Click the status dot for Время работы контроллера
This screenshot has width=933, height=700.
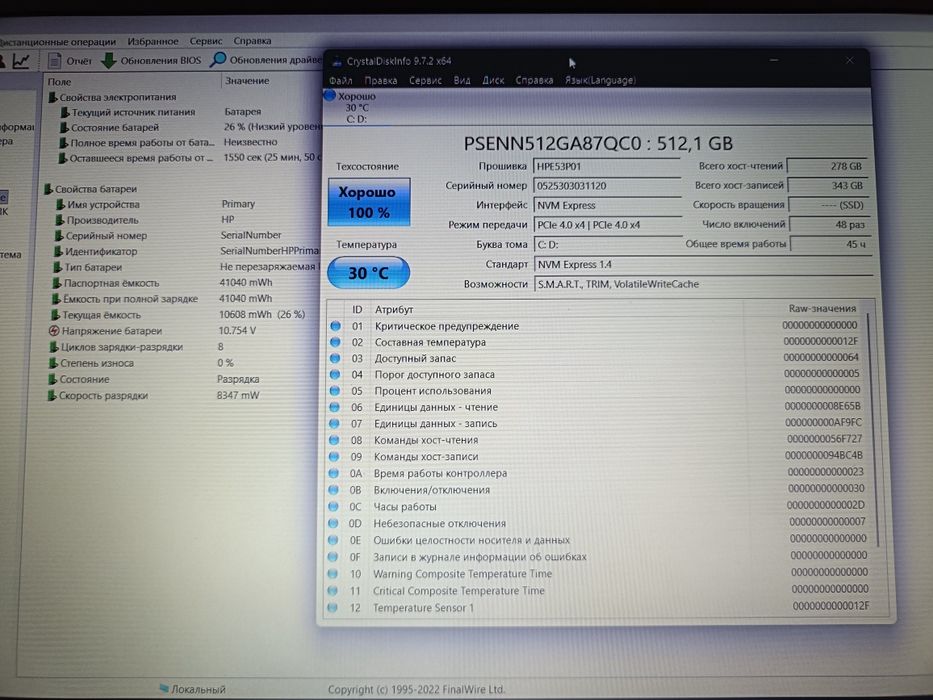pyautogui.click(x=334, y=473)
